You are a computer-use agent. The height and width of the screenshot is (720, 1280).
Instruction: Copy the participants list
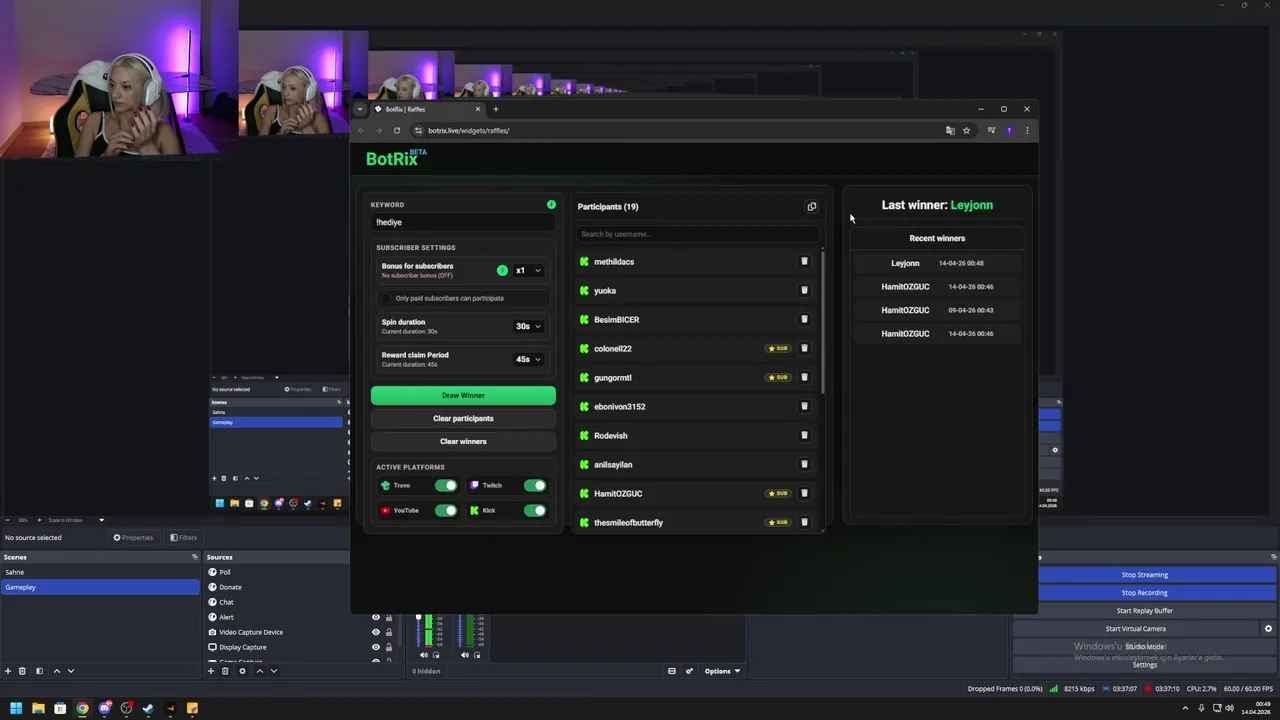[x=812, y=207]
